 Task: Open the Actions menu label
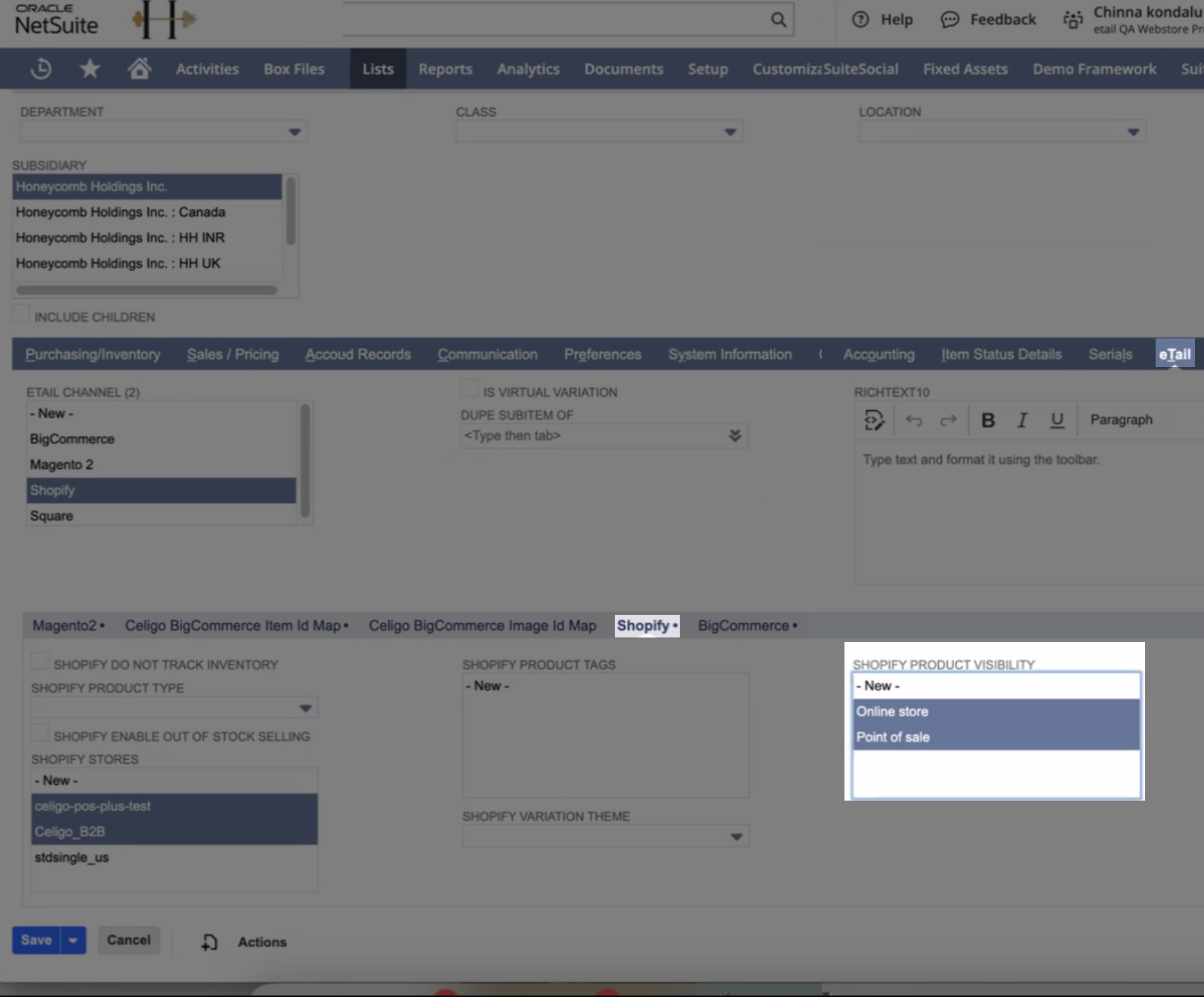click(x=262, y=942)
